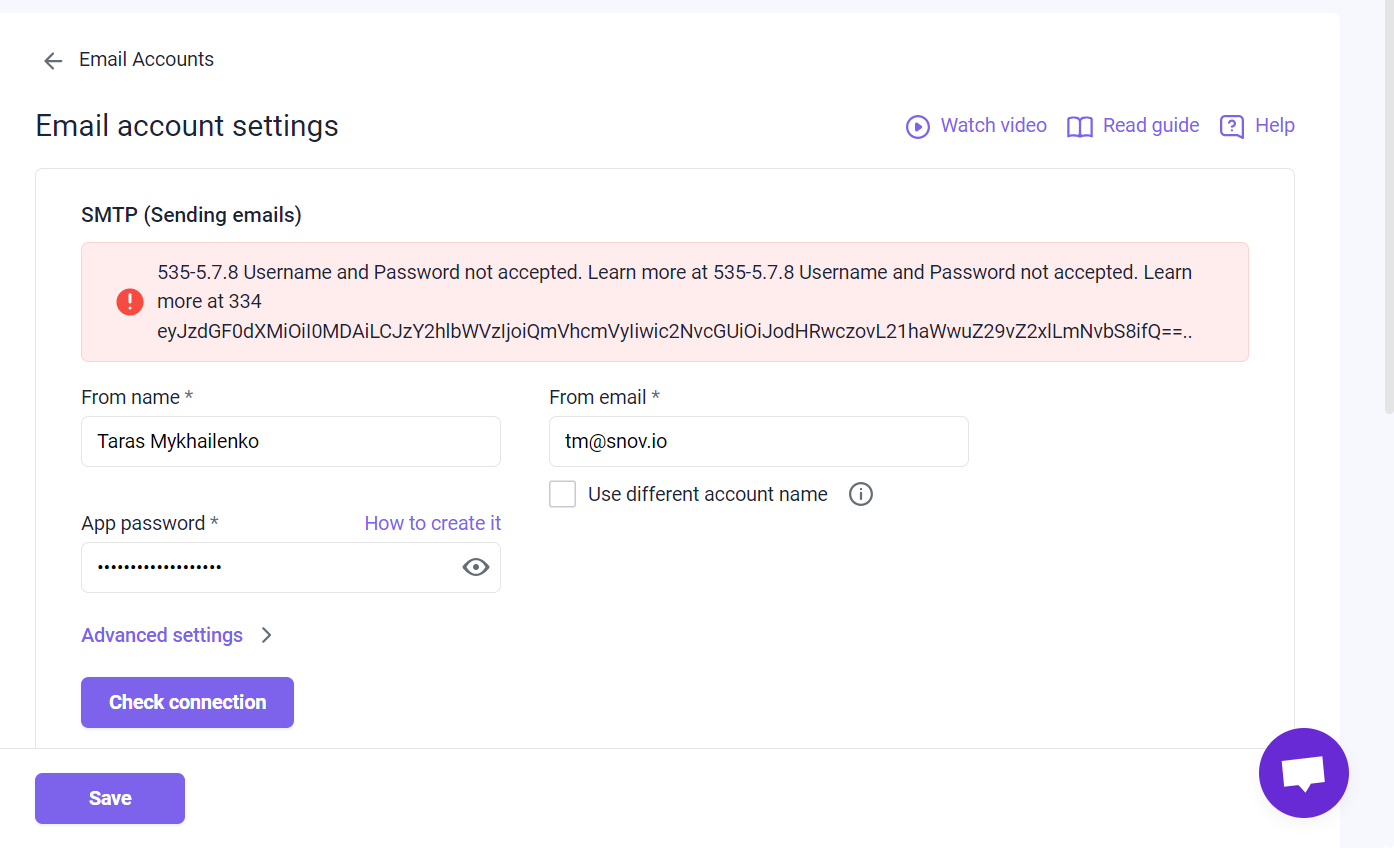Enable Use different account name checkbox
Screen dimensions: 1394x848
[563, 494]
